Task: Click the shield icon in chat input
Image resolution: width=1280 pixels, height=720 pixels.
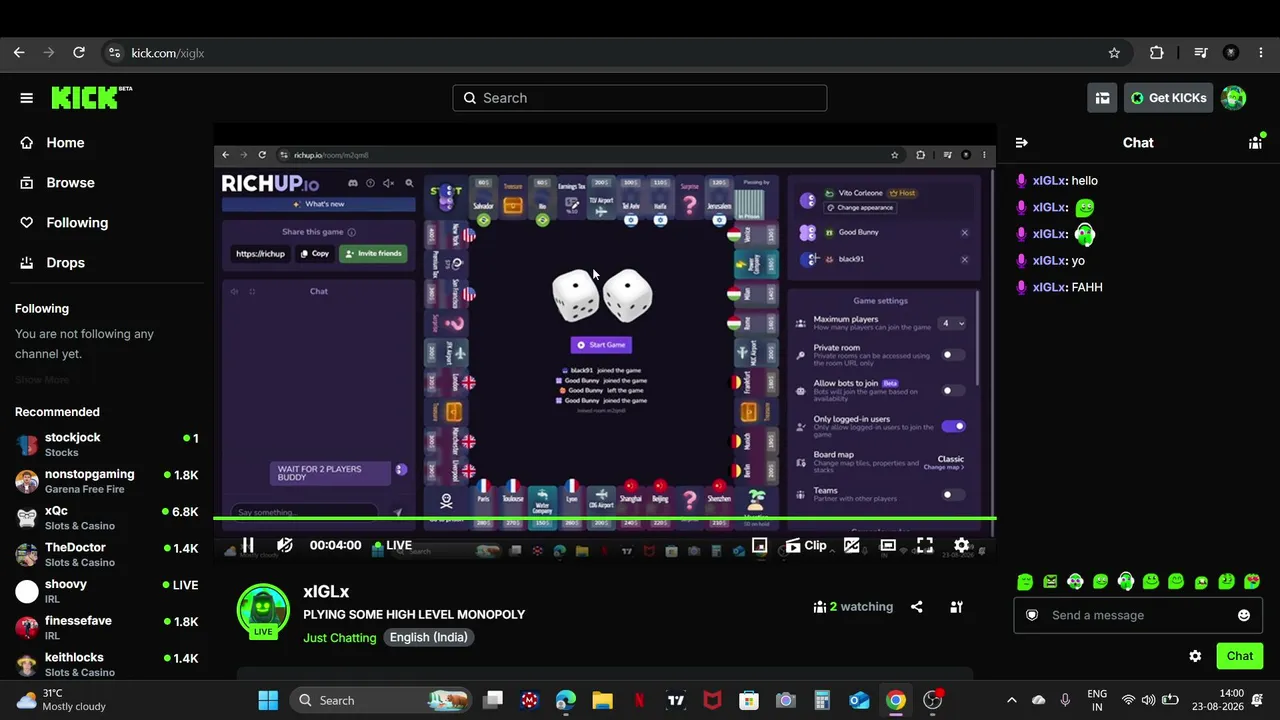Action: 1032,615
